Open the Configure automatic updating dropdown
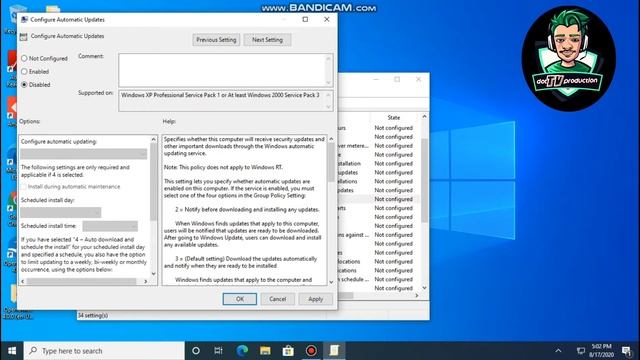640x360 pixels. [x=84, y=153]
